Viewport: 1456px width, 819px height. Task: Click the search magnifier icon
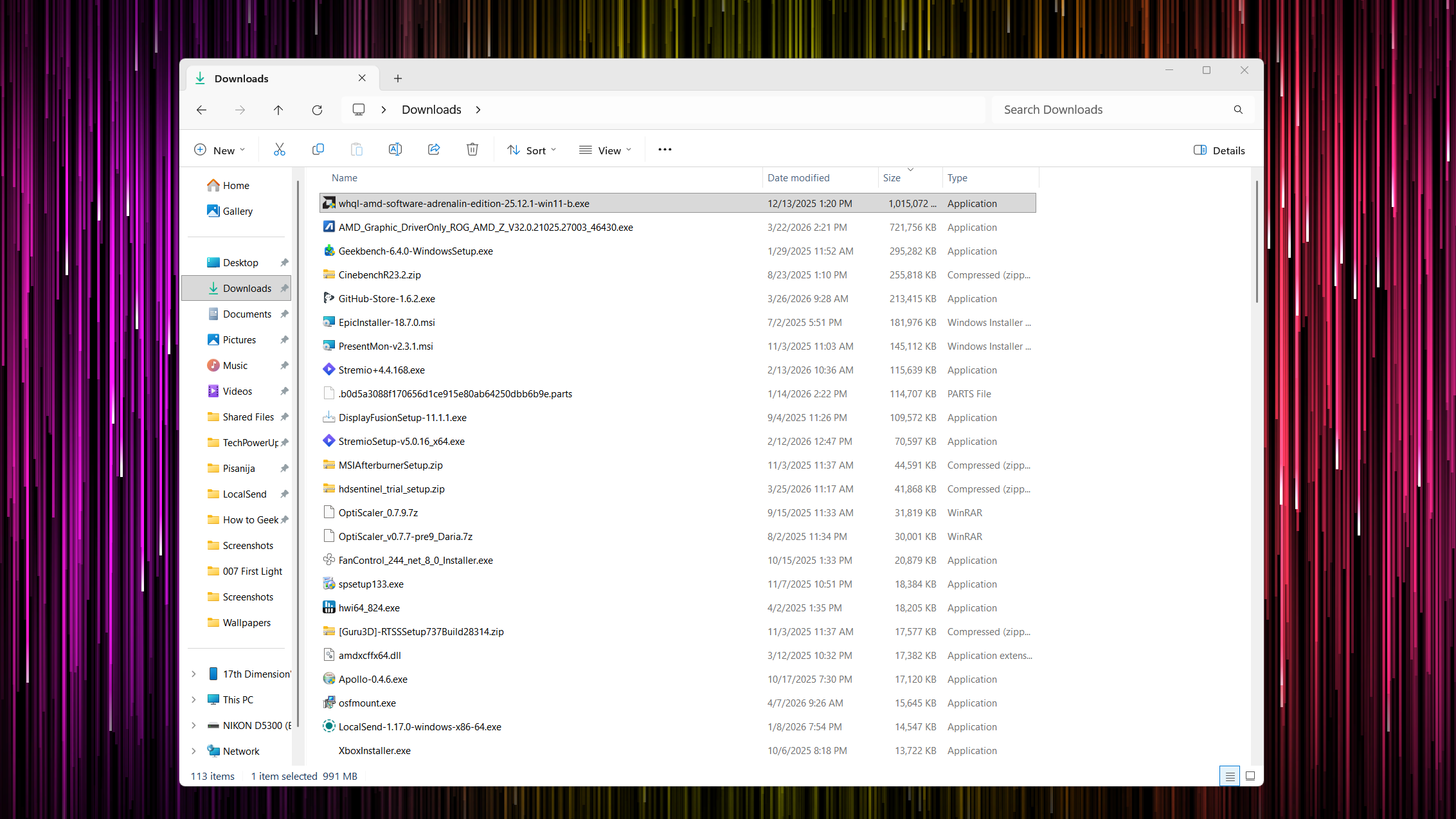tap(1237, 110)
